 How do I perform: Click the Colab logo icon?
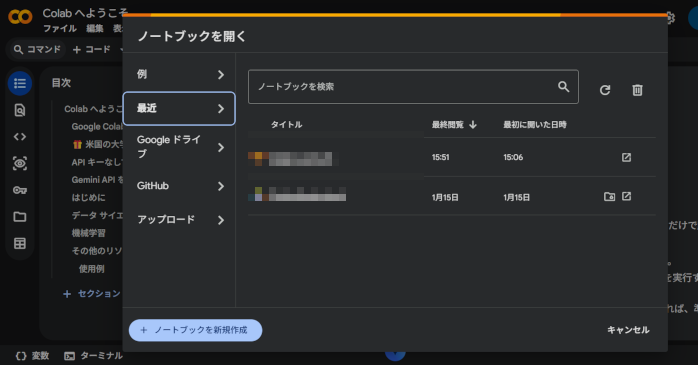click(20, 16)
